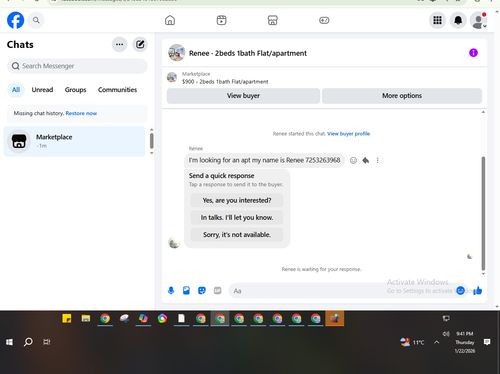Open the Gaming controller icon

tap(324, 20)
